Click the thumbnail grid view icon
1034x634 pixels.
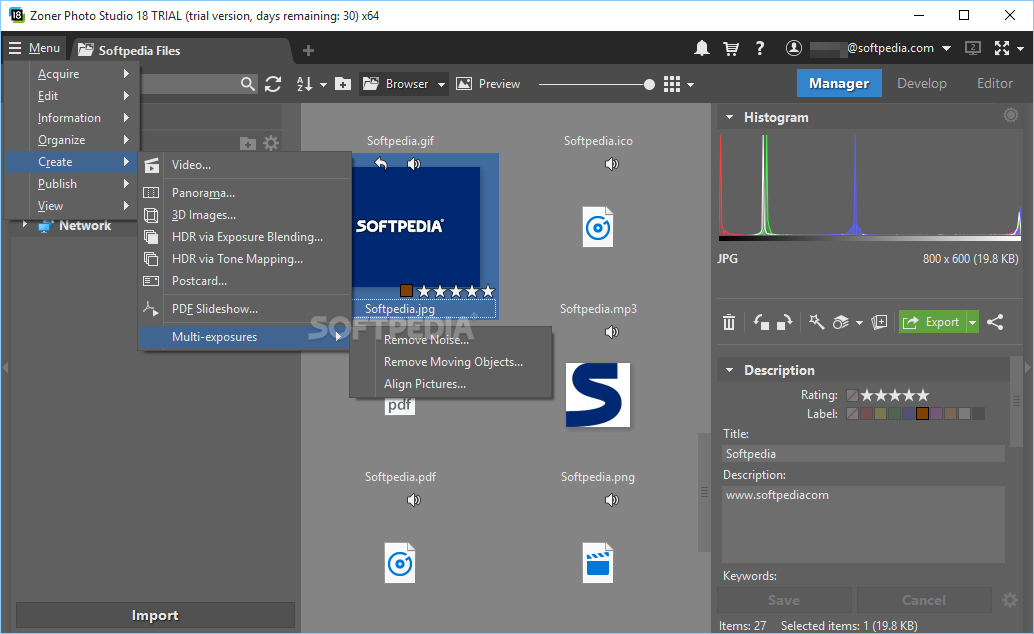point(672,84)
